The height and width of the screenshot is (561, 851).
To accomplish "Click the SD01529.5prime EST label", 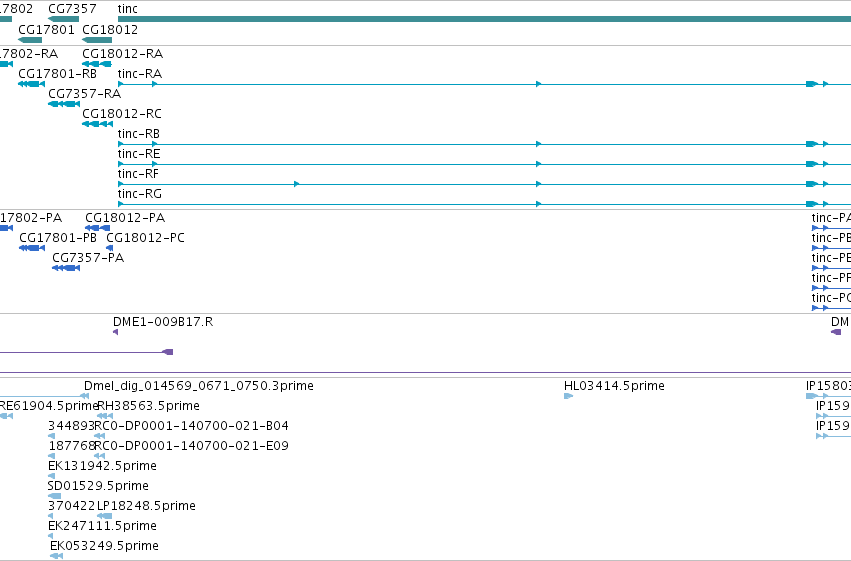I will 98,486.
